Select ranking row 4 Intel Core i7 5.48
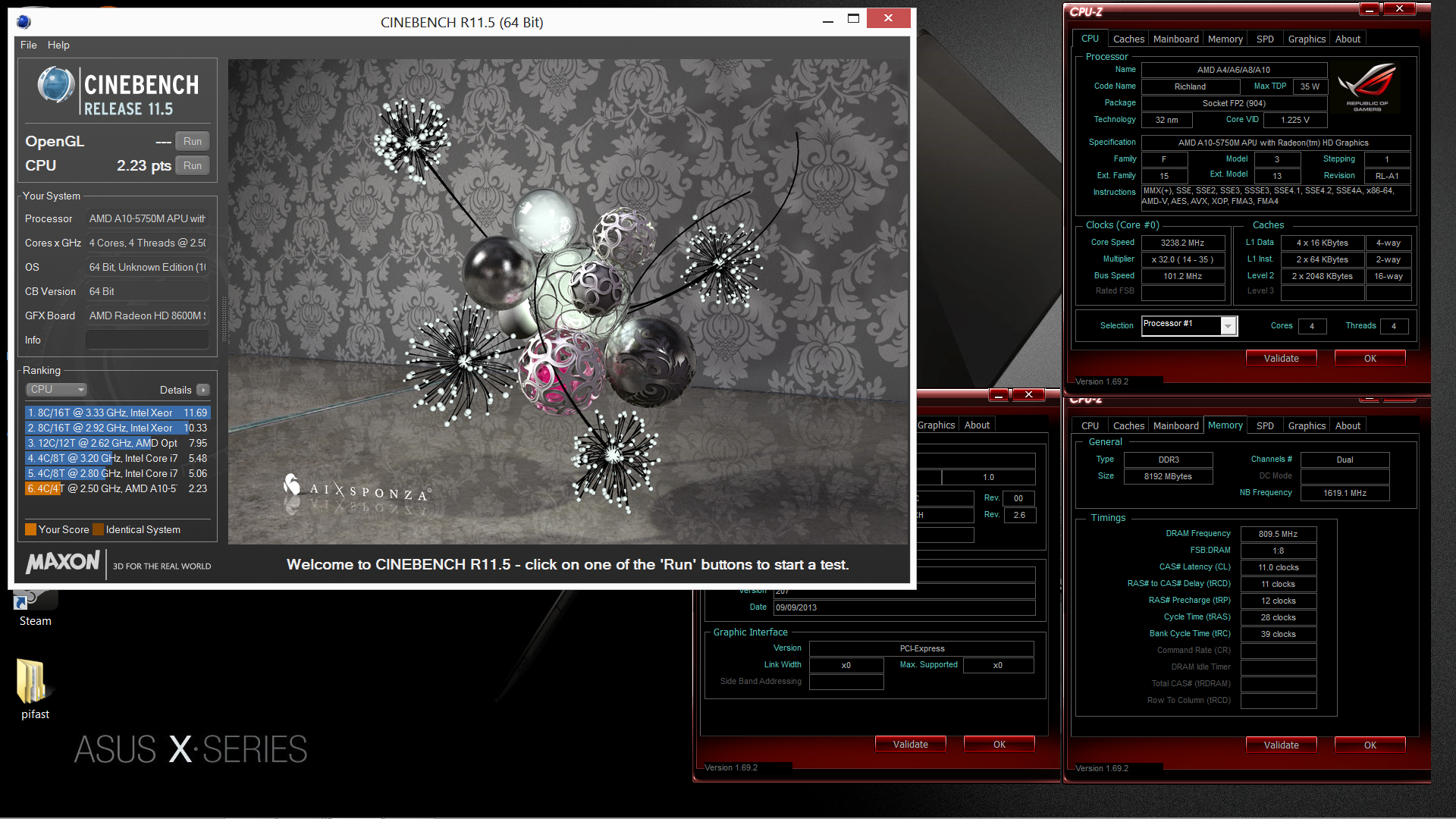This screenshot has height=819, width=1456. pyautogui.click(x=118, y=458)
